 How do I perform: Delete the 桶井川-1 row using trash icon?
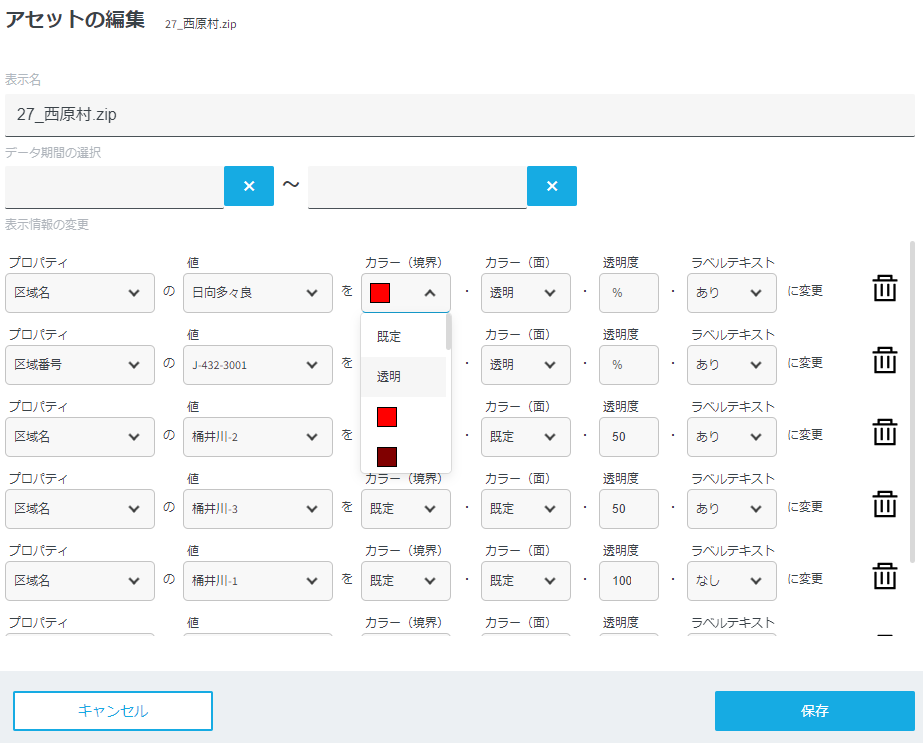click(884, 578)
